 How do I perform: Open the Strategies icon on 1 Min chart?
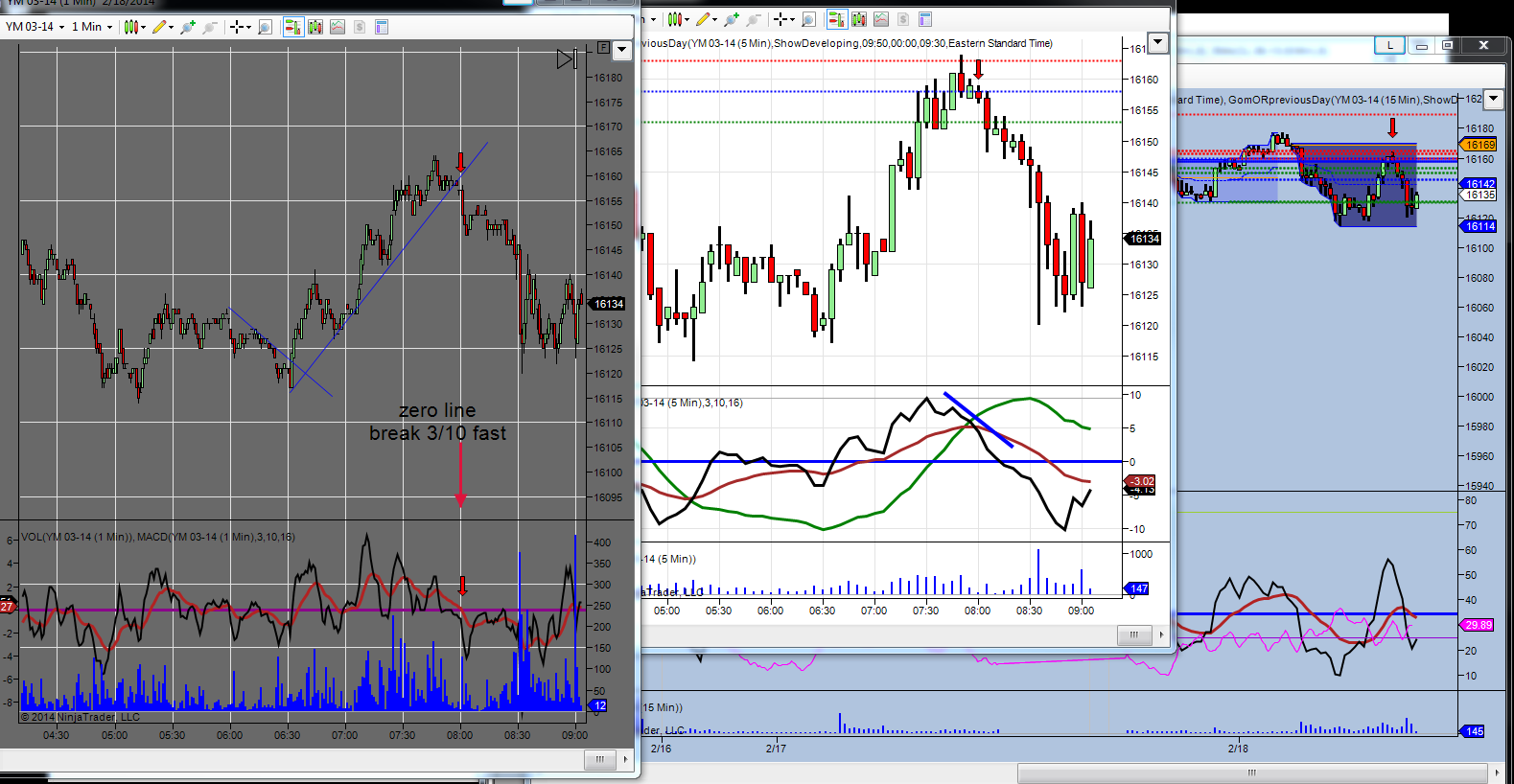[359, 27]
